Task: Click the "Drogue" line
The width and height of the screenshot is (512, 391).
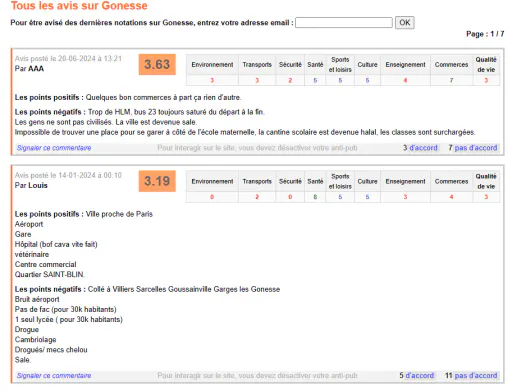Action: click(x=27, y=330)
